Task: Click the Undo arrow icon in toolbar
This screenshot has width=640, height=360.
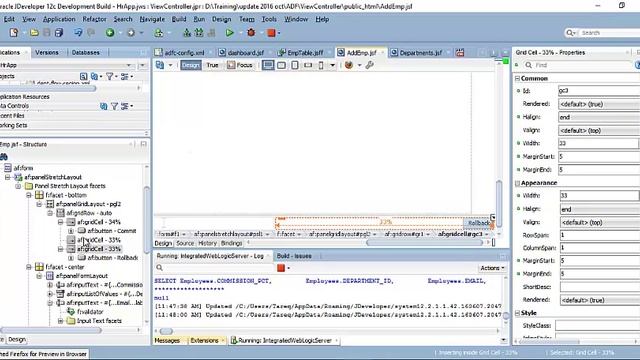Action: point(78,33)
